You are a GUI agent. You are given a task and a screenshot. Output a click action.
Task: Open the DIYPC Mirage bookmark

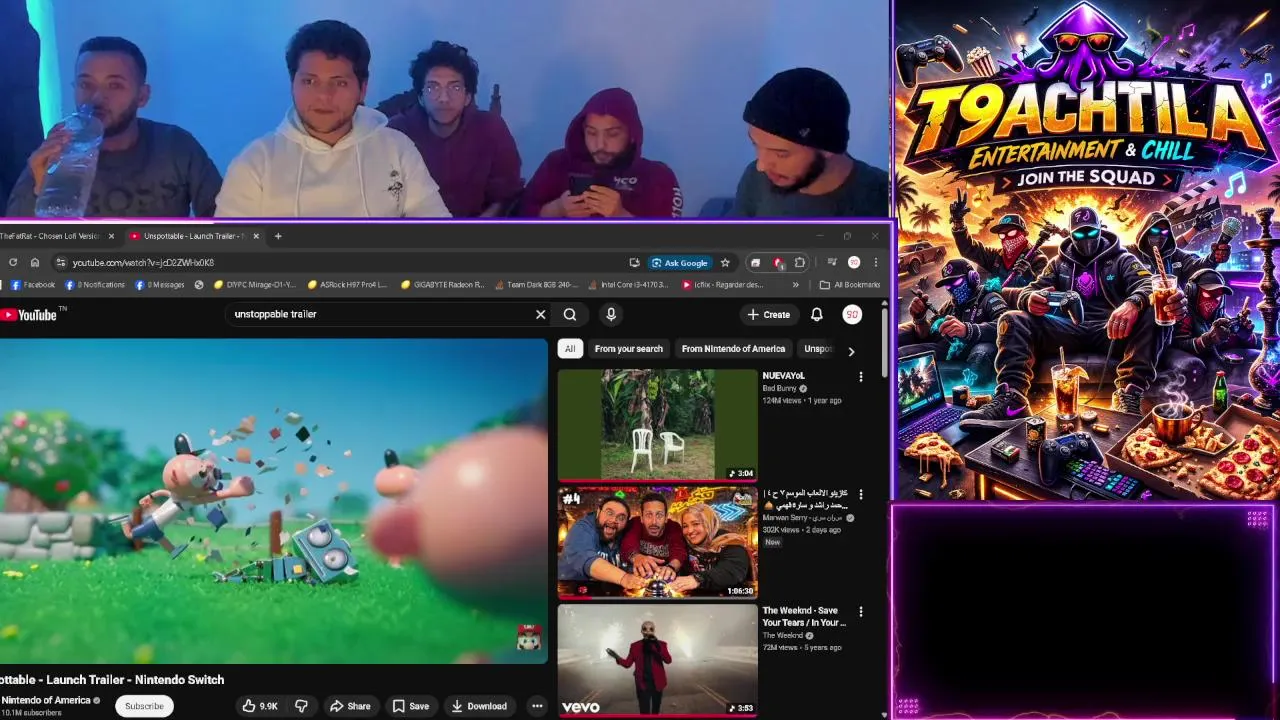click(255, 285)
